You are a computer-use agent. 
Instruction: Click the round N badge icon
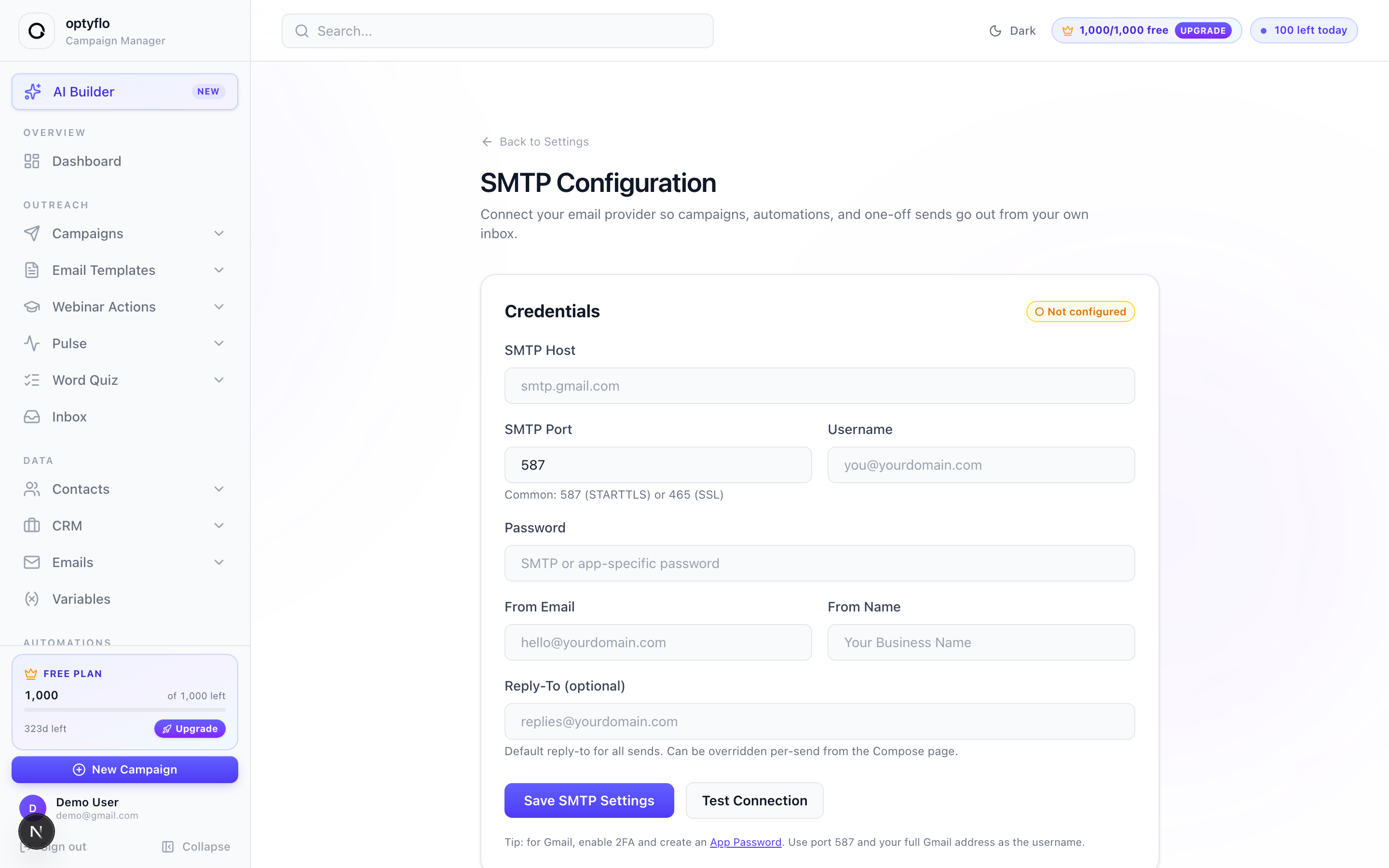pyautogui.click(x=36, y=831)
